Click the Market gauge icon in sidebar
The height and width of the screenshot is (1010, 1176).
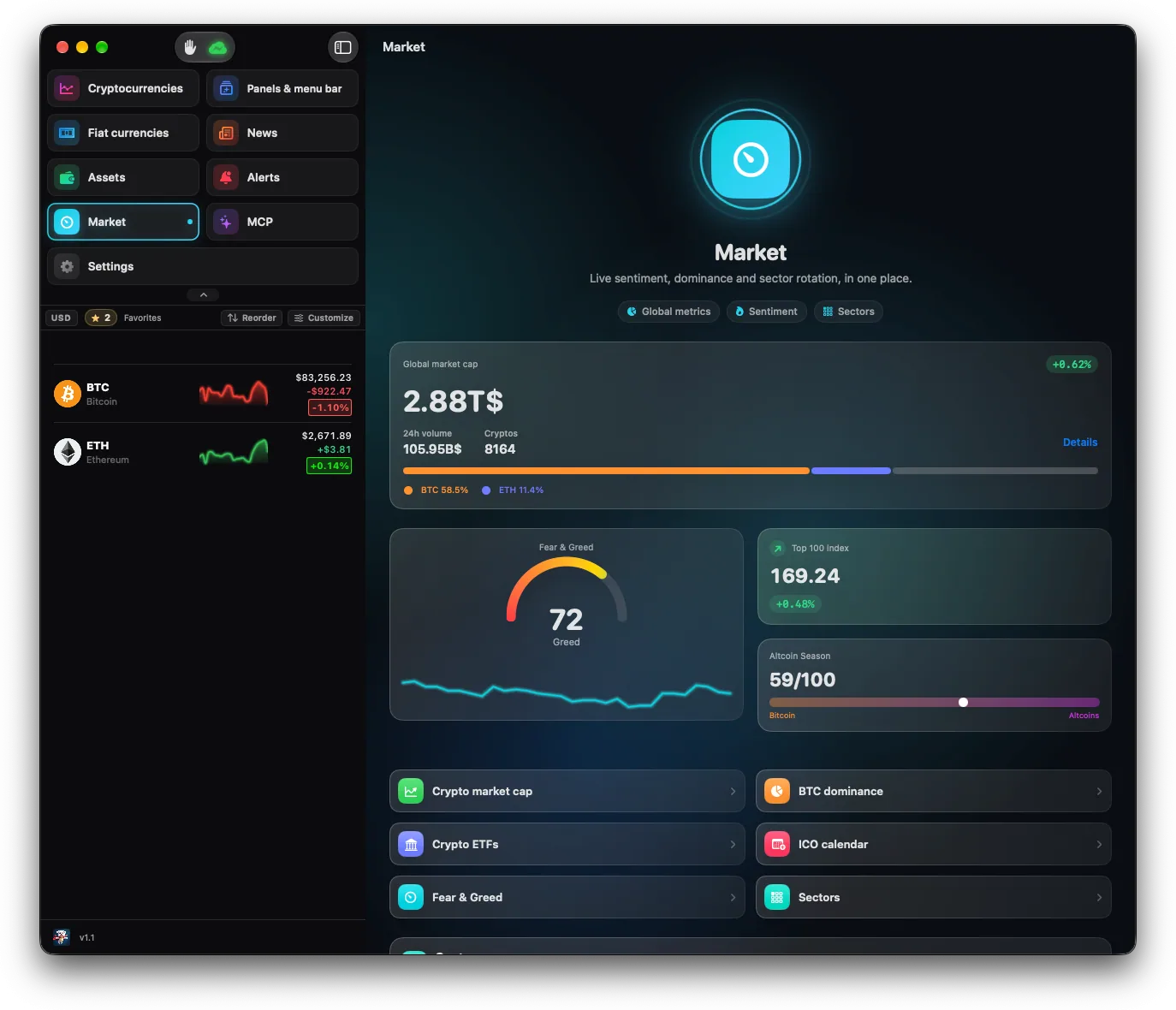pyautogui.click(x=67, y=222)
